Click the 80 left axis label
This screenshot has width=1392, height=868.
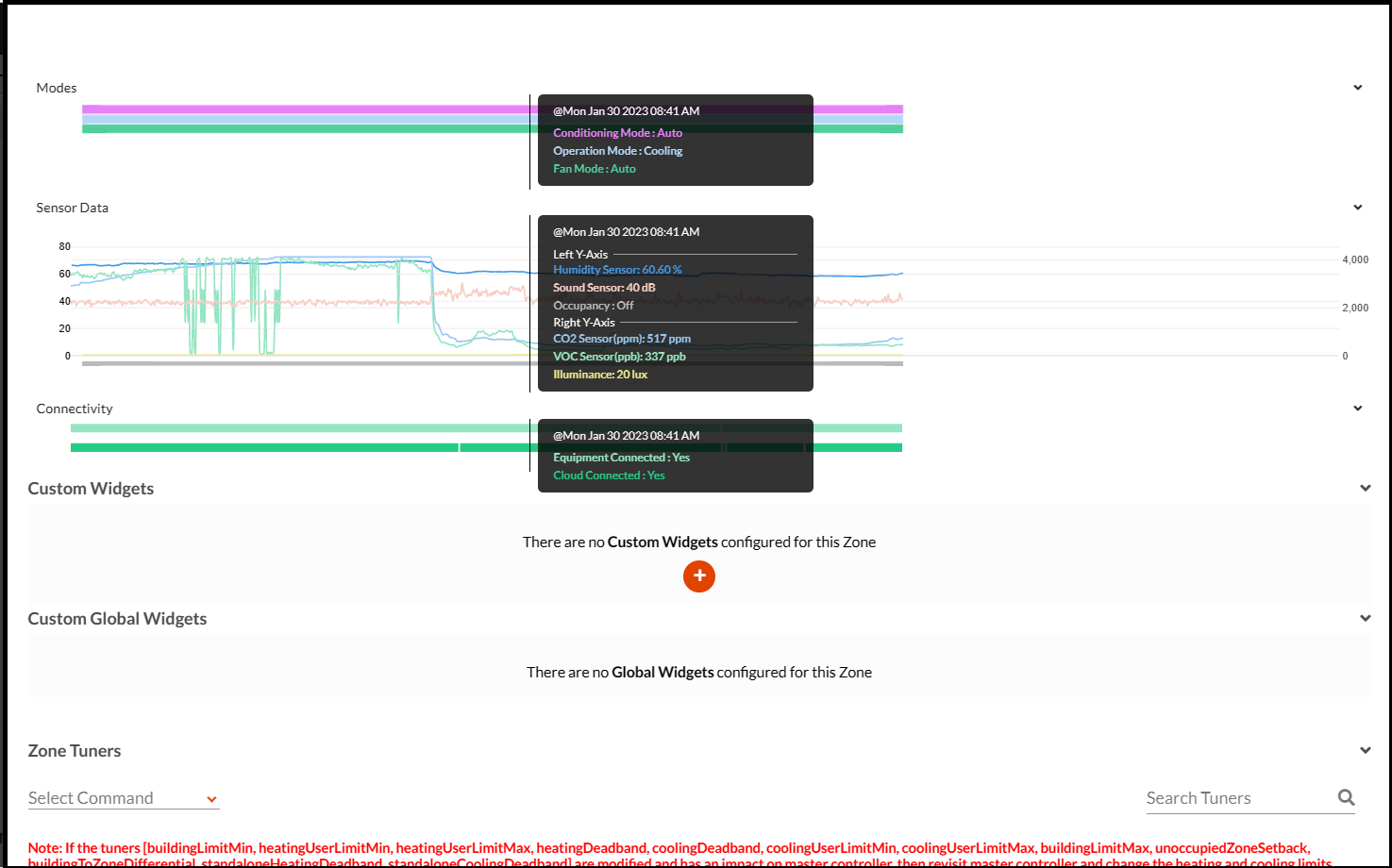coord(64,246)
